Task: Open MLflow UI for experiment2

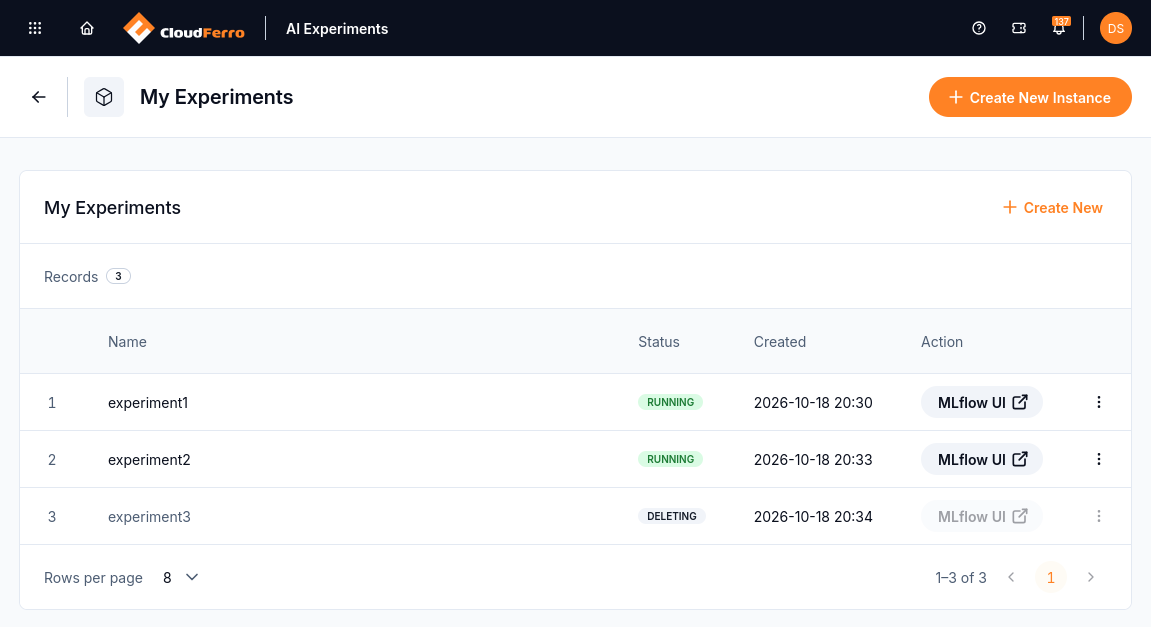Action: pos(981,460)
